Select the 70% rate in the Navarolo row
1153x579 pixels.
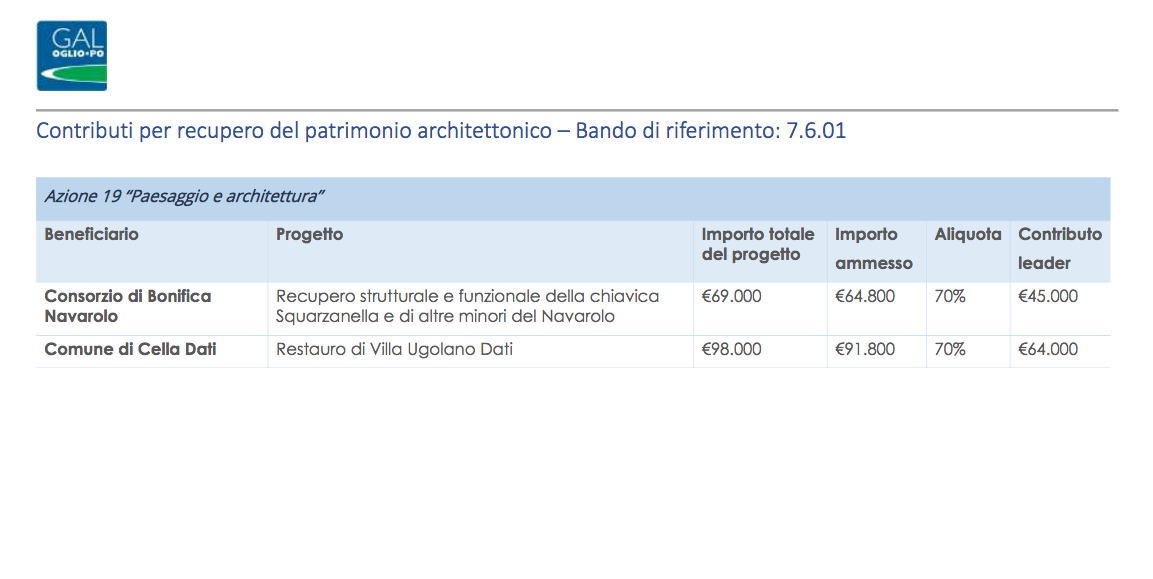tap(950, 297)
